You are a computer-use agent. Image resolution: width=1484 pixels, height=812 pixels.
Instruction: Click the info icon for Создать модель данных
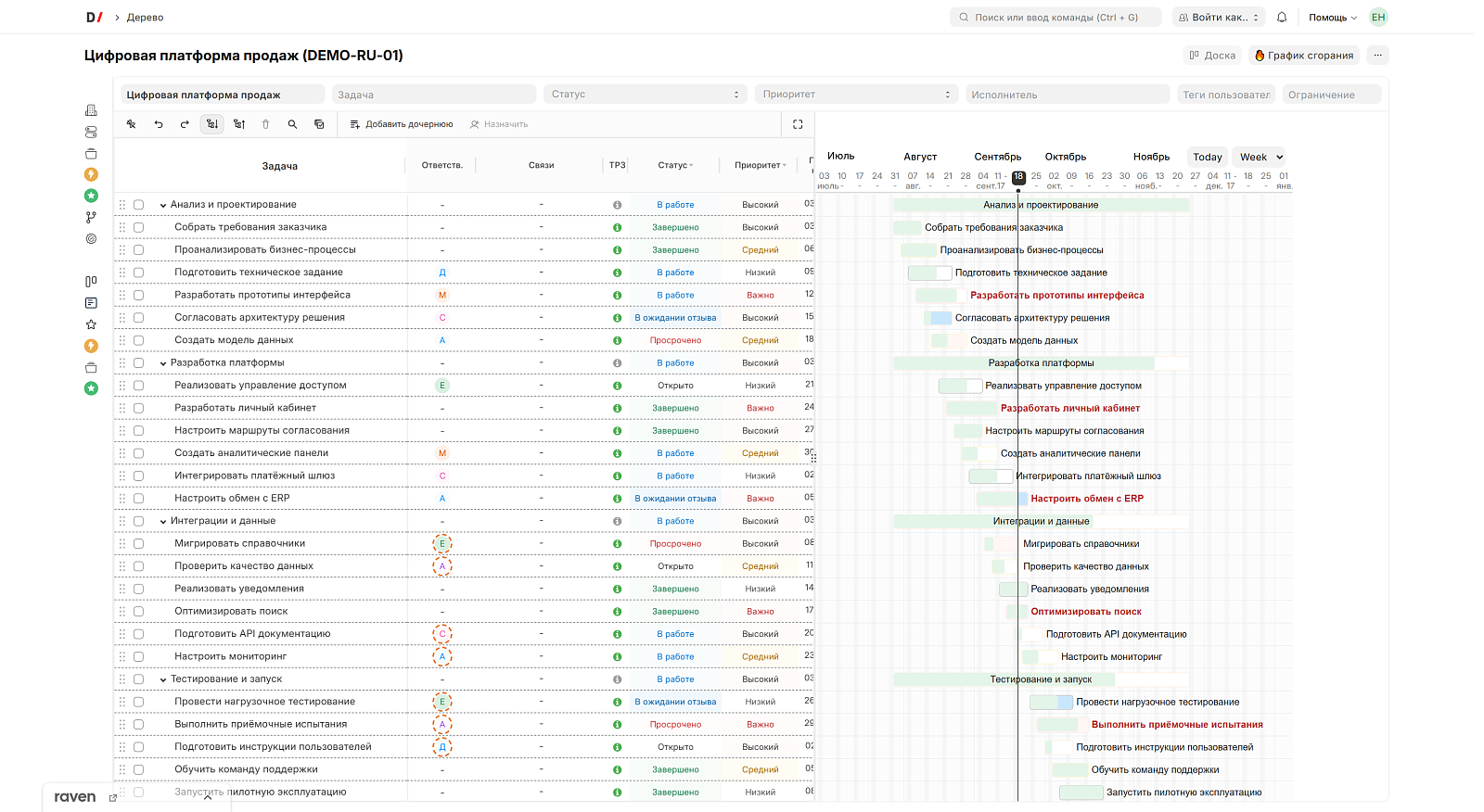tap(617, 340)
